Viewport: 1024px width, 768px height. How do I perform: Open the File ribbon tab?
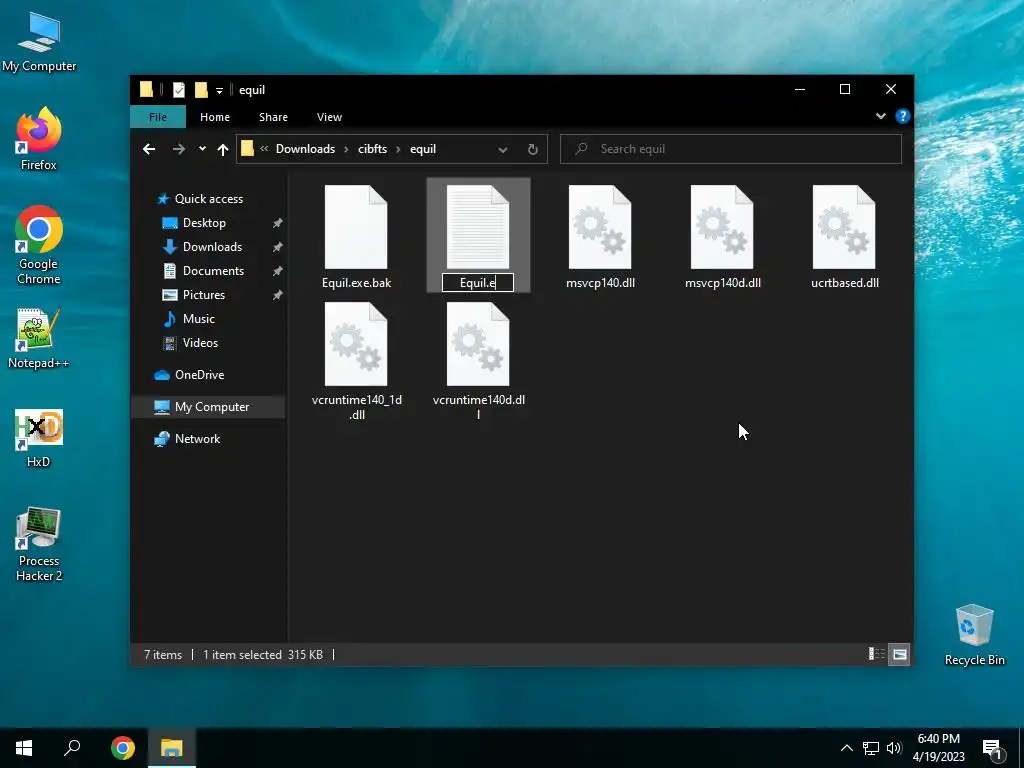(158, 117)
